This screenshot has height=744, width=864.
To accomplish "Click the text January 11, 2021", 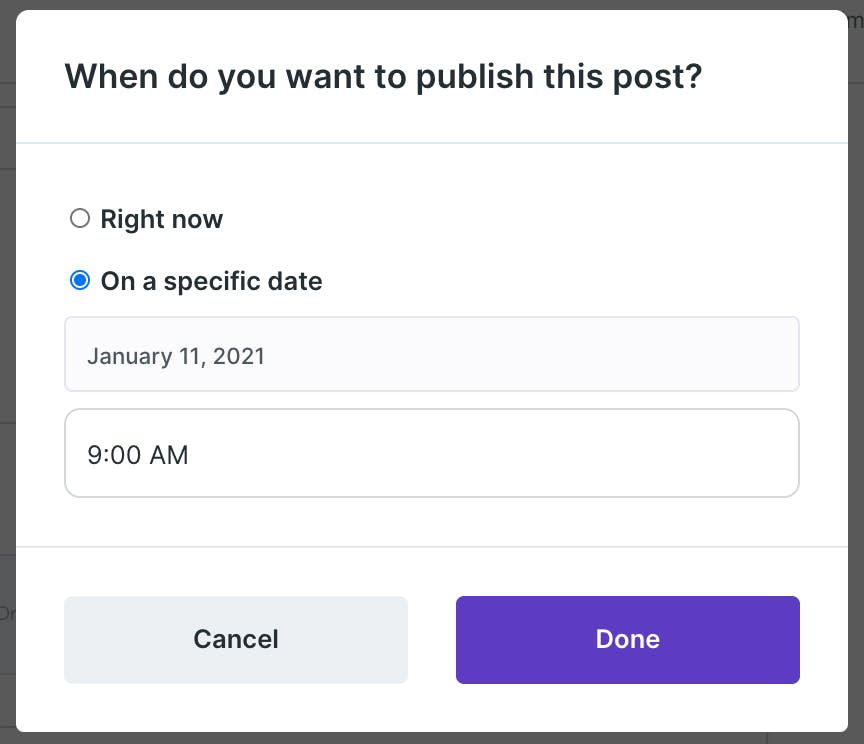I will 176,357.
